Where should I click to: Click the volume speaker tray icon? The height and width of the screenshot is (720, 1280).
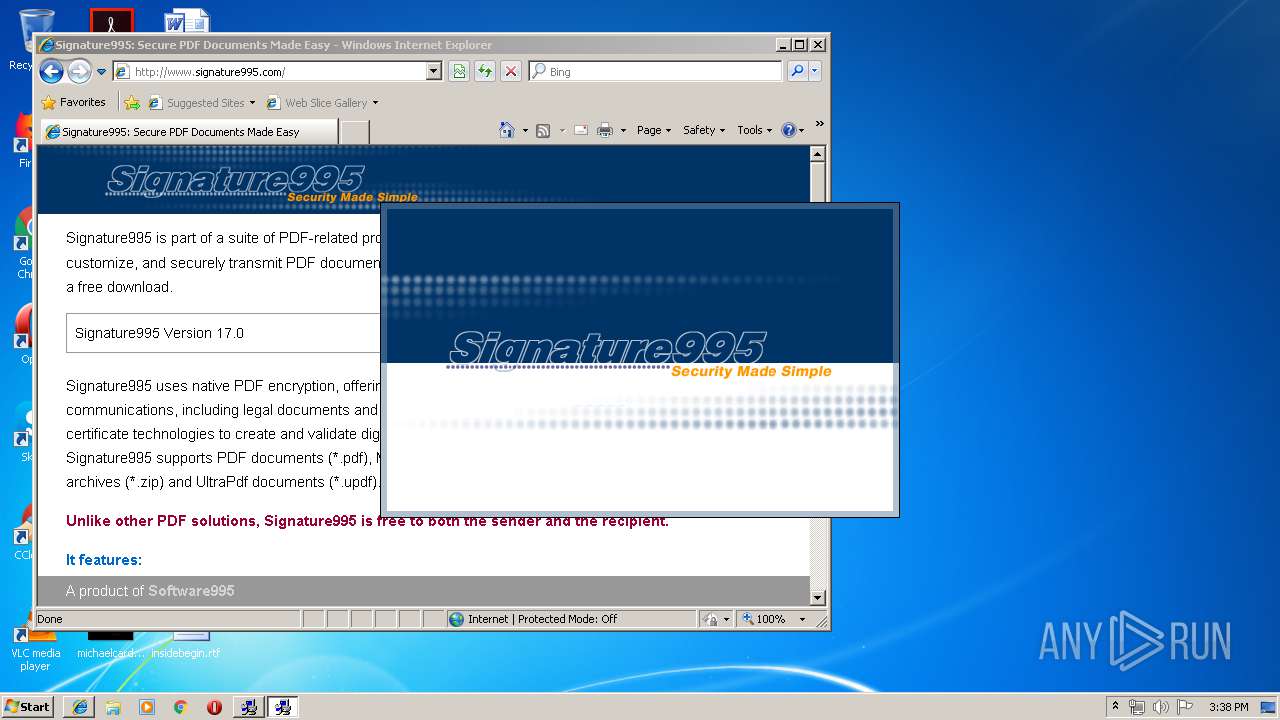pyautogui.click(x=1161, y=707)
